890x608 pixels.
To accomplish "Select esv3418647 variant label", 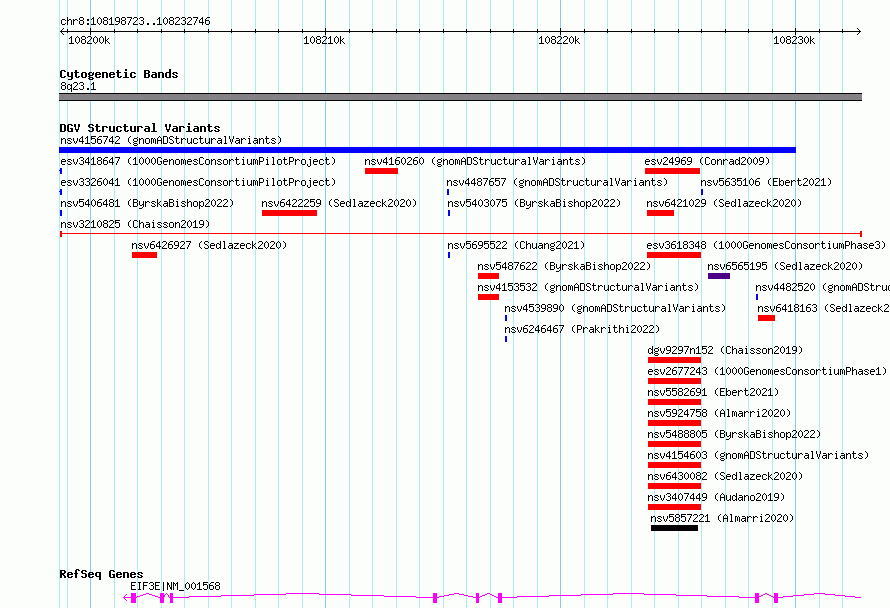I will [198, 161].
